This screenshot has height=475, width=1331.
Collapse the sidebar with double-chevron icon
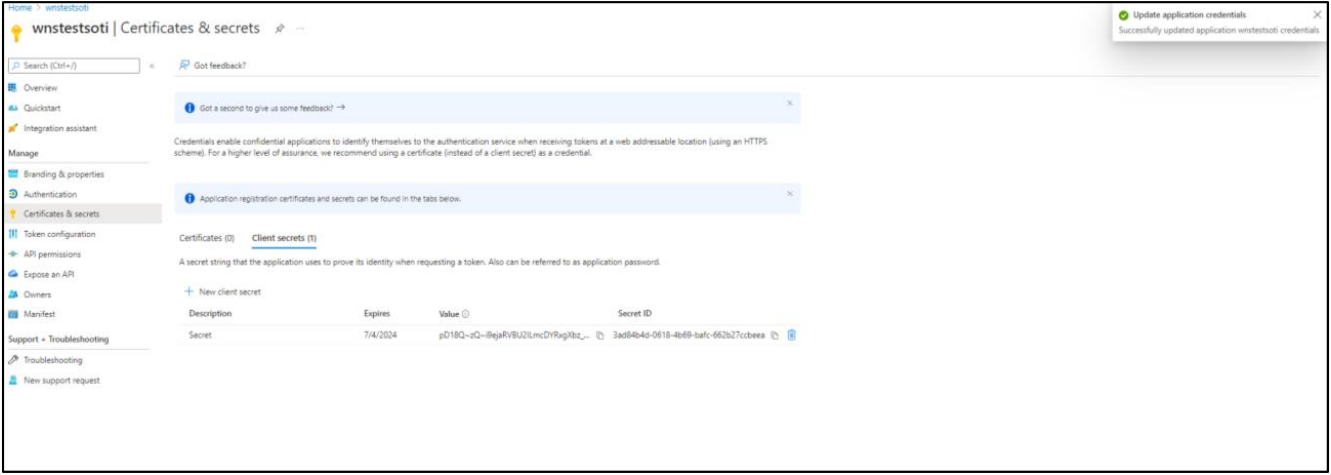152,66
